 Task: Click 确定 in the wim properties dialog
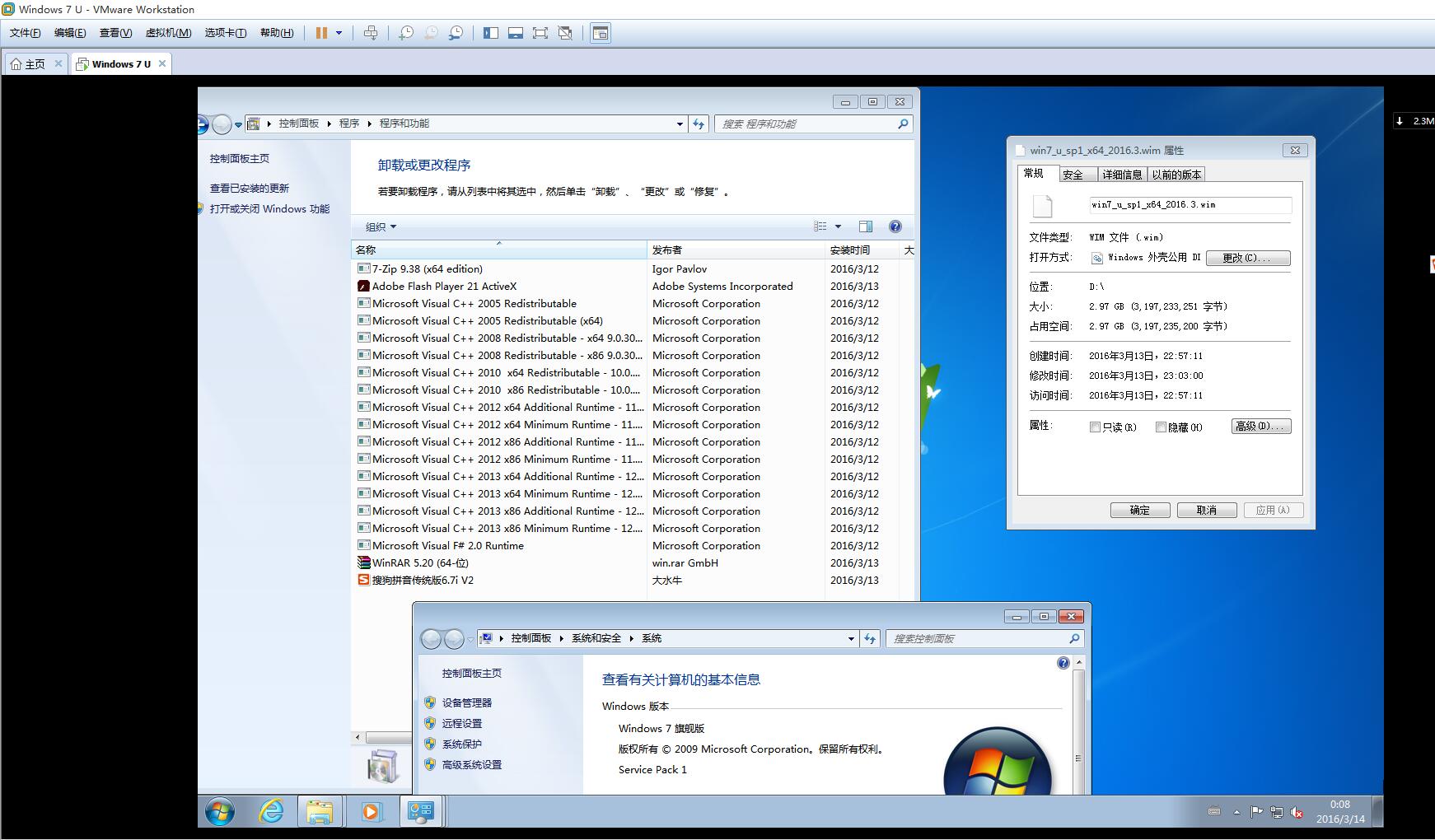1140,510
